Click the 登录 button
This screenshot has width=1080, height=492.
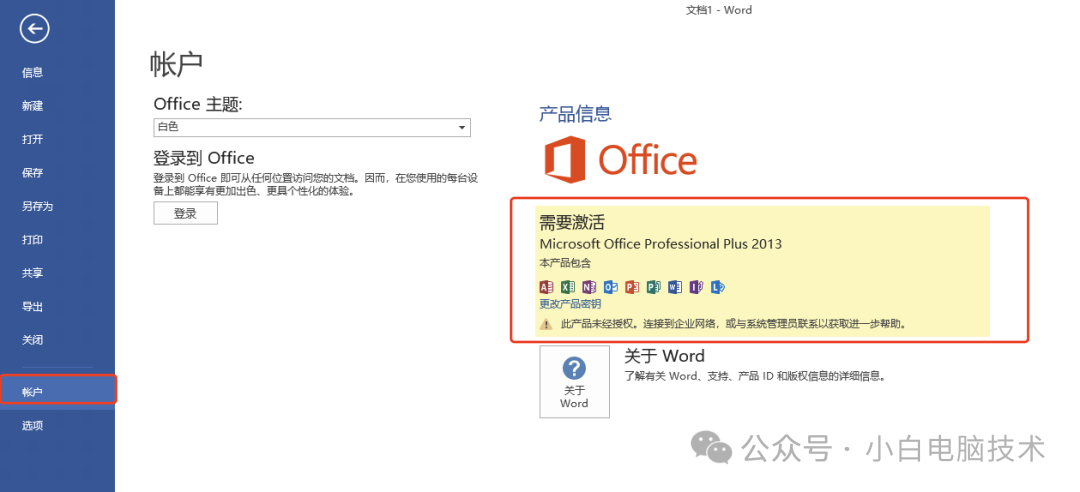tap(185, 214)
